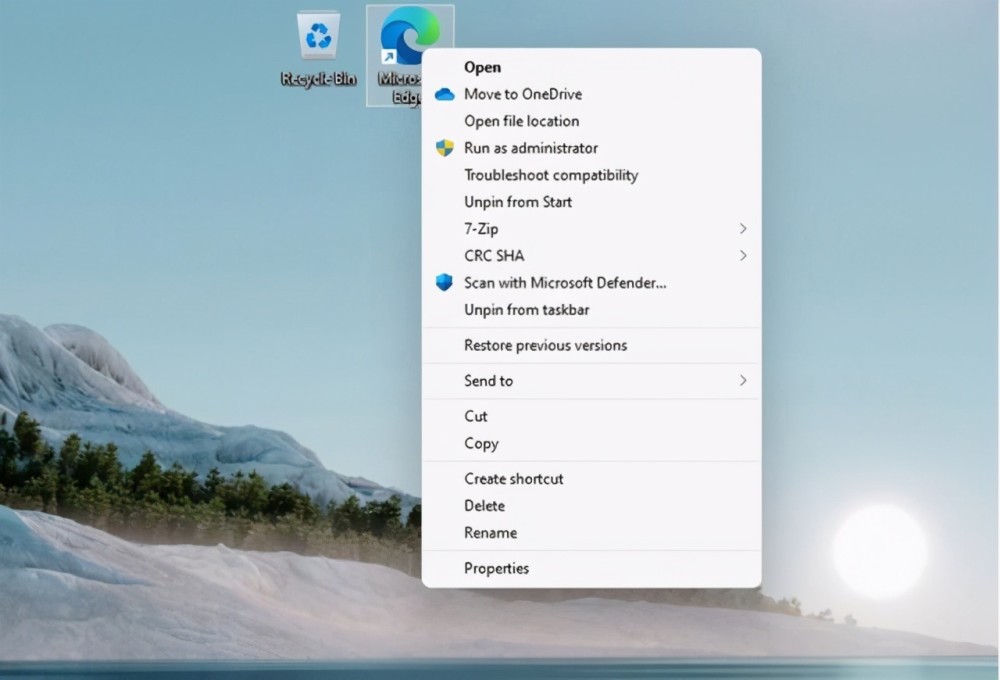Click Restore previous versions
Viewport: 1000px width, 680px height.
[x=545, y=345]
